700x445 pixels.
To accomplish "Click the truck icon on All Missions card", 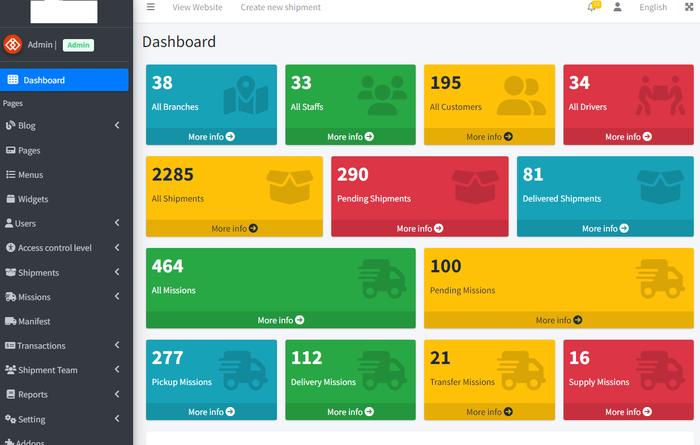I will coord(381,276).
